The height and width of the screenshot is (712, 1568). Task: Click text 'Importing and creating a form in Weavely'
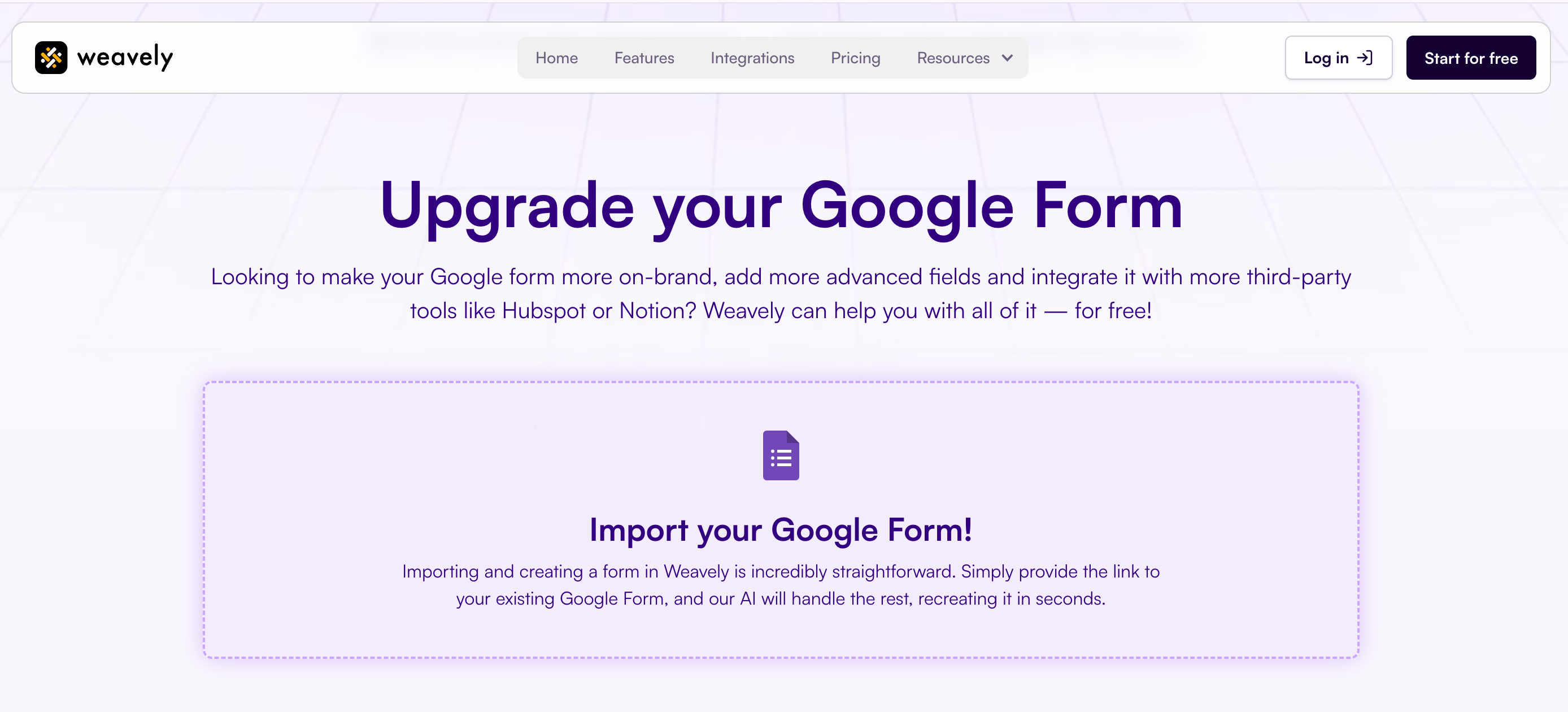[x=565, y=571]
